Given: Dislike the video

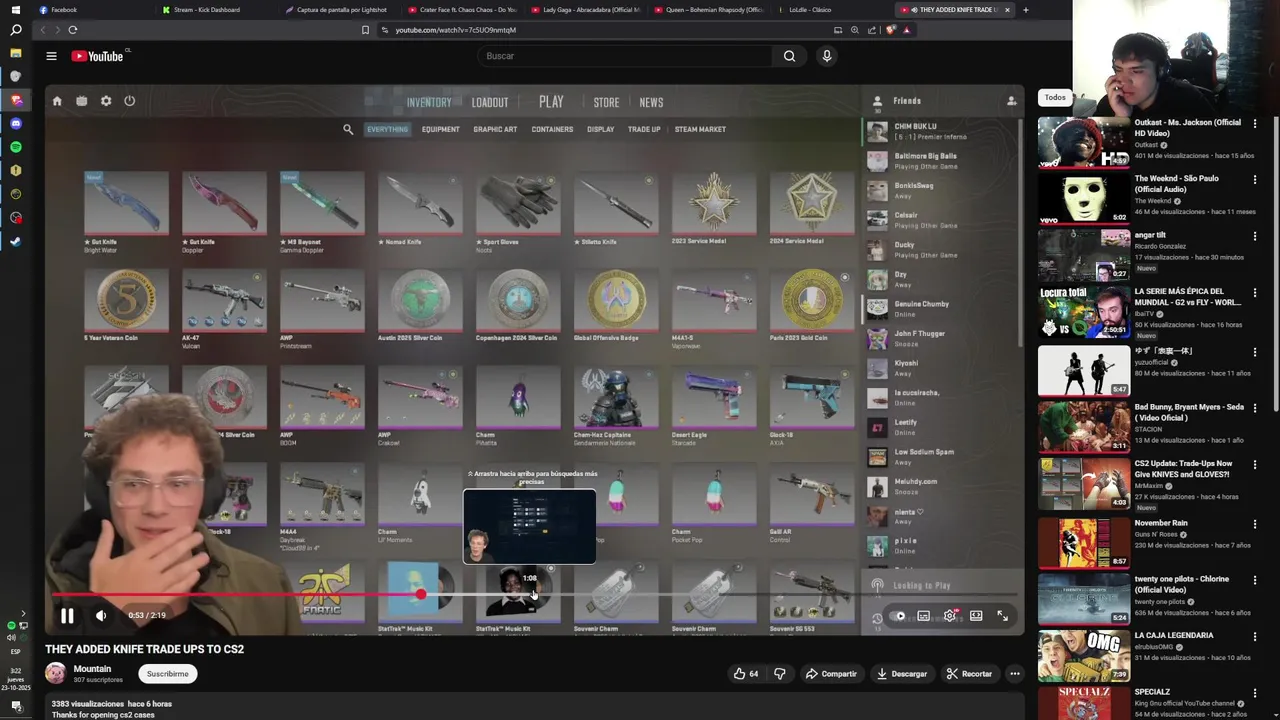Looking at the screenshot, I should tap(780, 674).
